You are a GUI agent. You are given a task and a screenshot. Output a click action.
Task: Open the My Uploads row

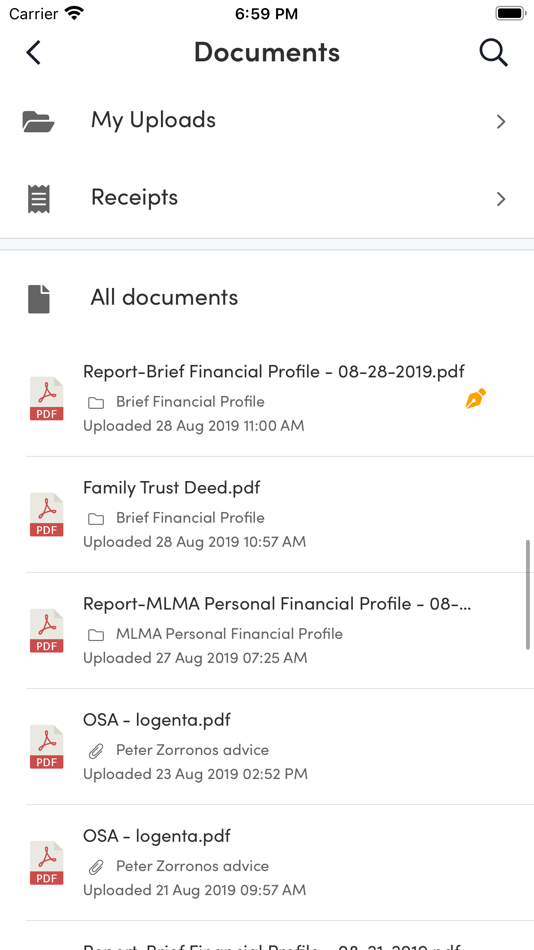coord(267,121)
